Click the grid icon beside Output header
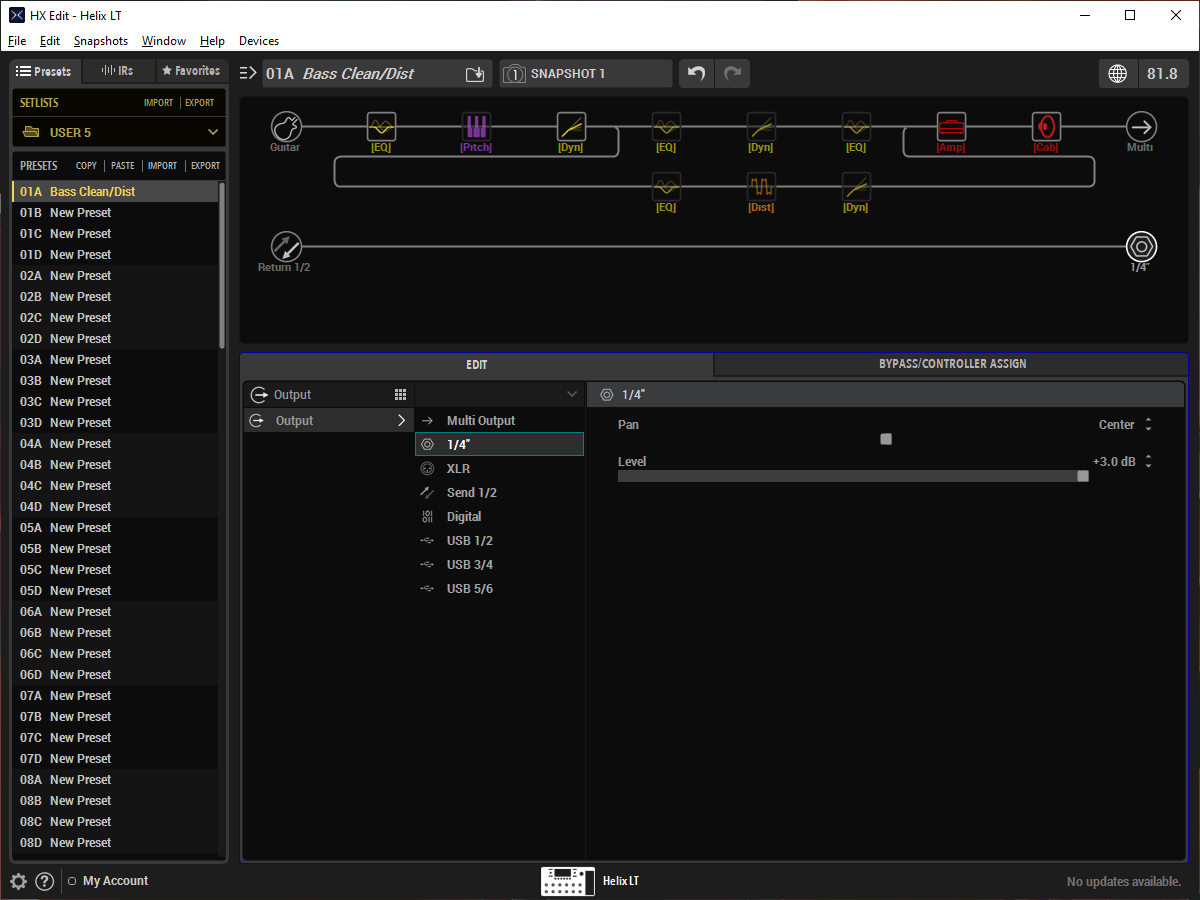This screenshot has height=900, width=1200. (x=400, y=395)
